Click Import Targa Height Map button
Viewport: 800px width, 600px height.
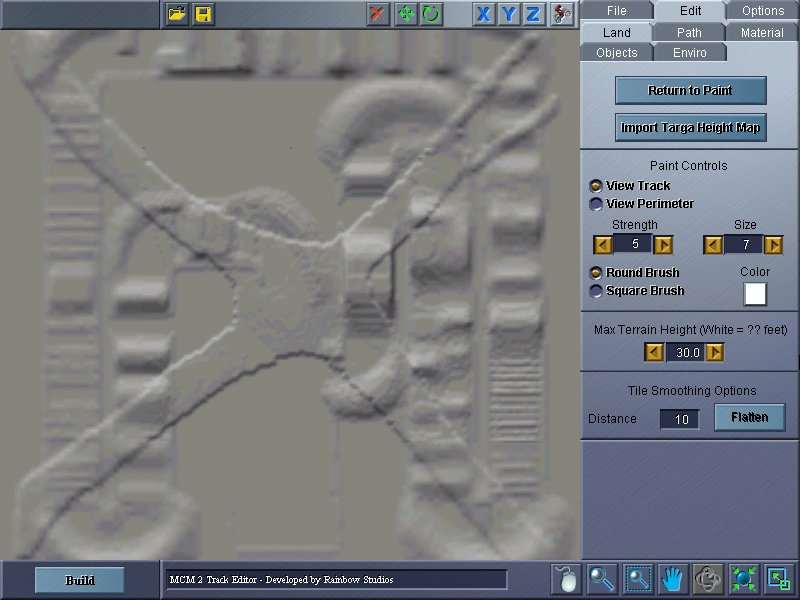pos(690,128)
